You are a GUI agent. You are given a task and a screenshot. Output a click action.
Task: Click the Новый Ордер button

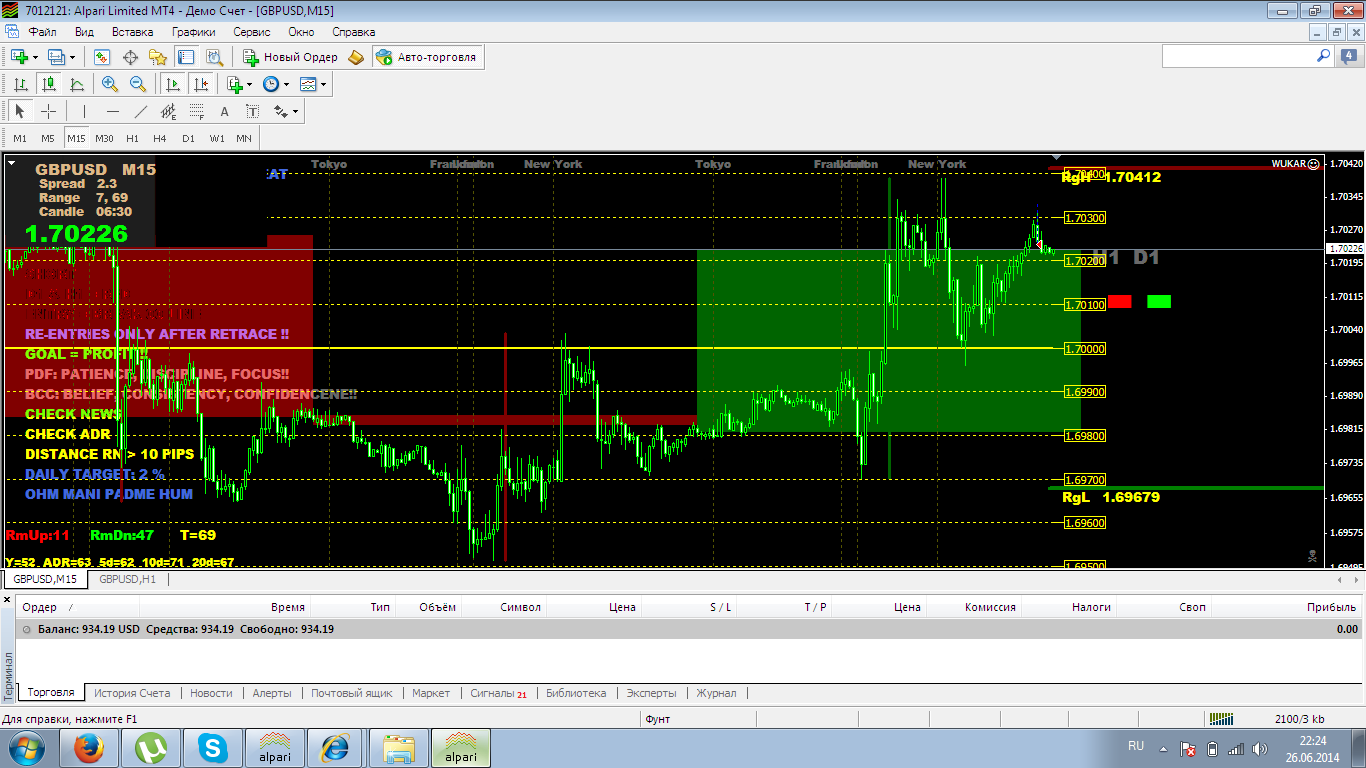pos(291,57)
